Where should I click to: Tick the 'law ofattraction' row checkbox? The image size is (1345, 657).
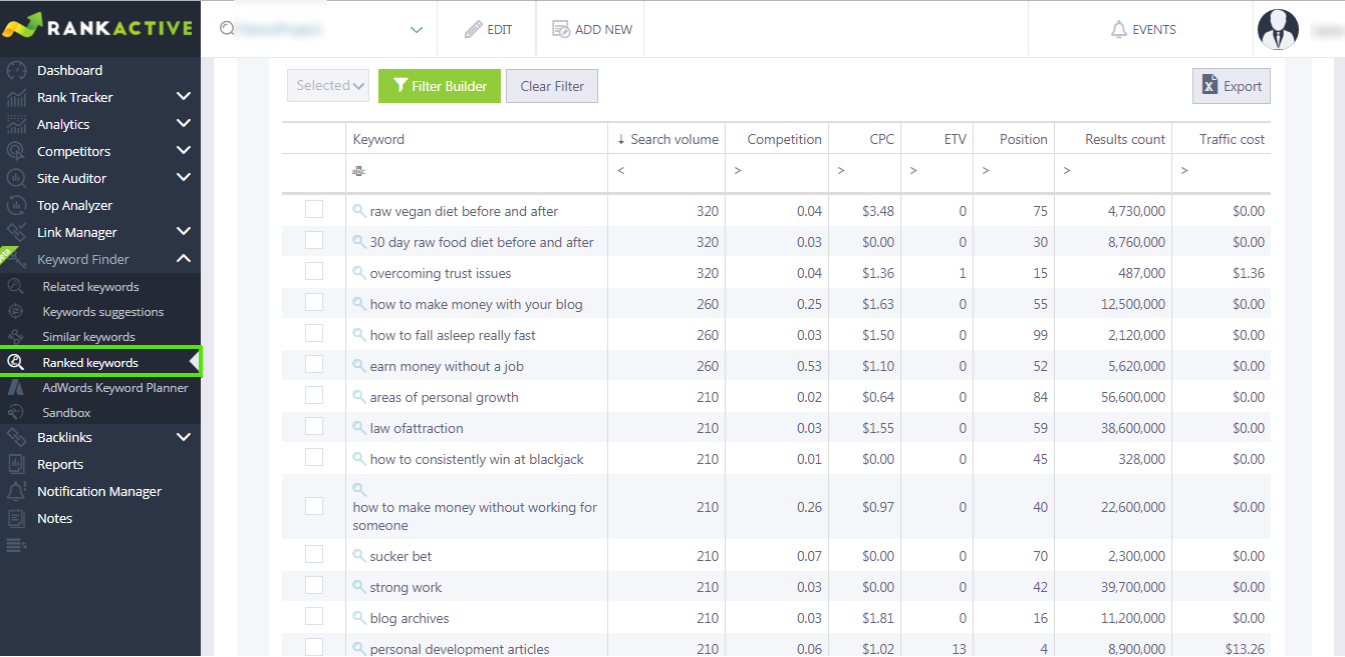(x=314, y=426)
